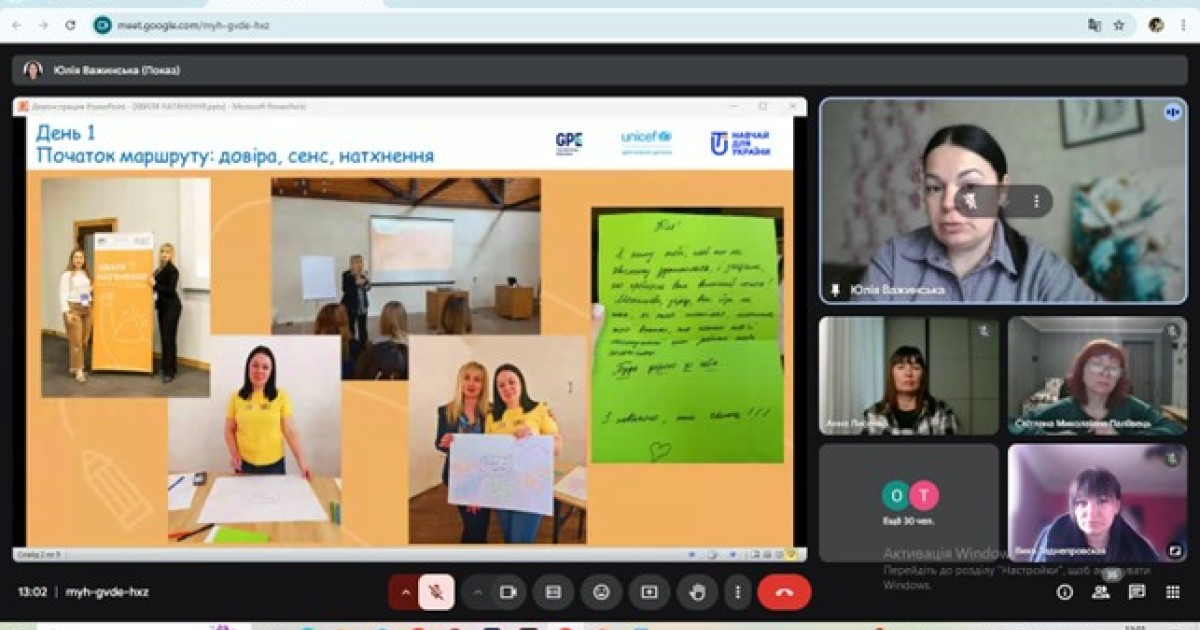Open meeting details info icon
This screenshot has width=1200, height=630.
coord(1065,592)
